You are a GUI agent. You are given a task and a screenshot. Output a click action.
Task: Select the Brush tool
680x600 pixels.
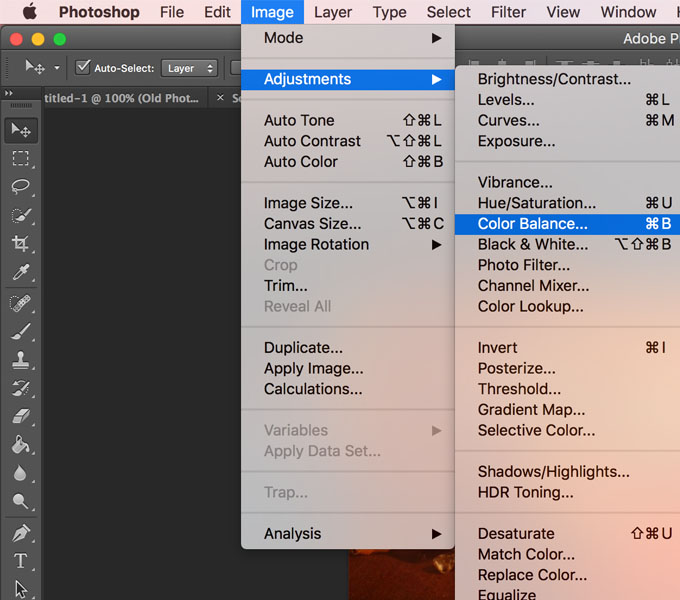click(20, 332)
